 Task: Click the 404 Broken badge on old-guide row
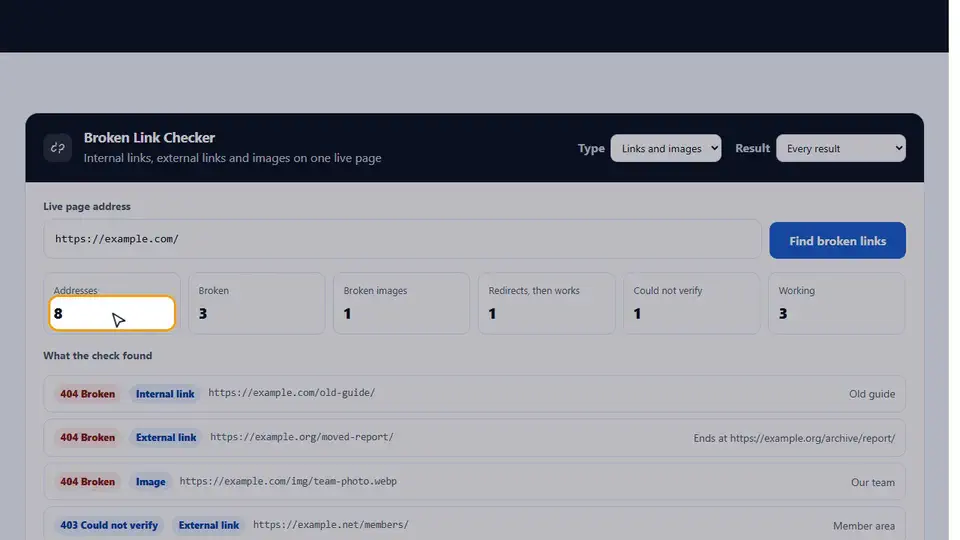pyautogui.click(x=88, y=394)
